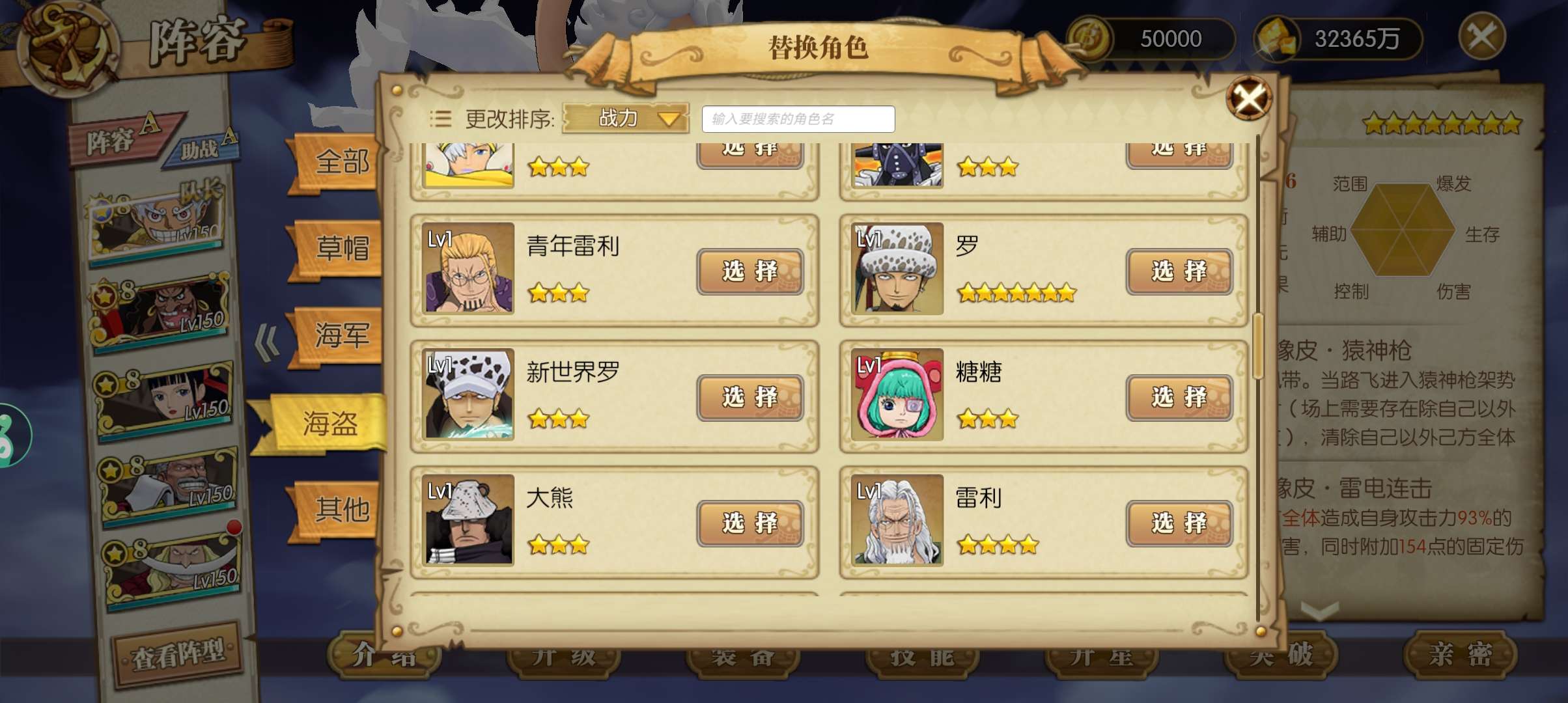Screen dimensions: 1568x703
Task: Click 选择 button for 罗
Action: (1179, 271)
